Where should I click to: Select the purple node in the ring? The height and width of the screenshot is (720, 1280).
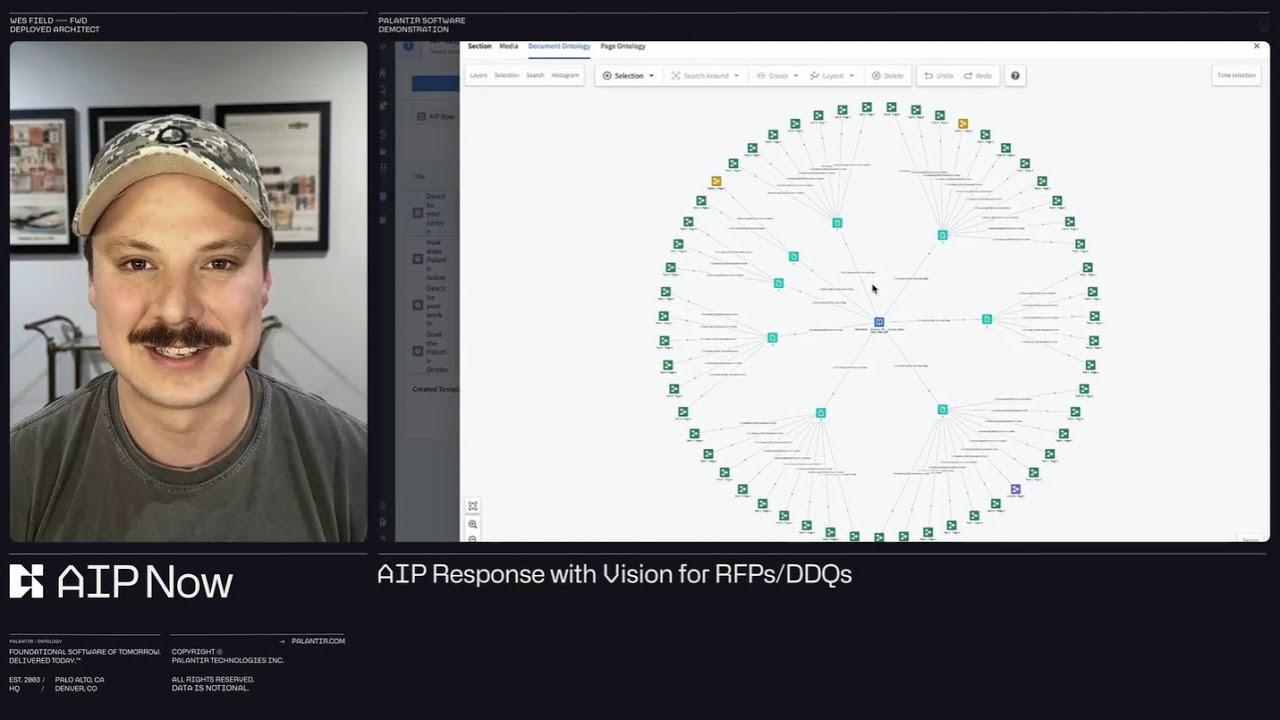pyautogui.click(x=1015, y=489)
